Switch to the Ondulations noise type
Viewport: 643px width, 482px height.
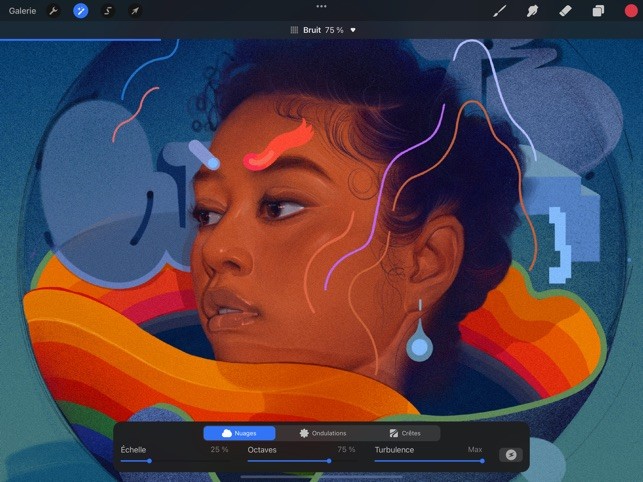tap(323, 433)
